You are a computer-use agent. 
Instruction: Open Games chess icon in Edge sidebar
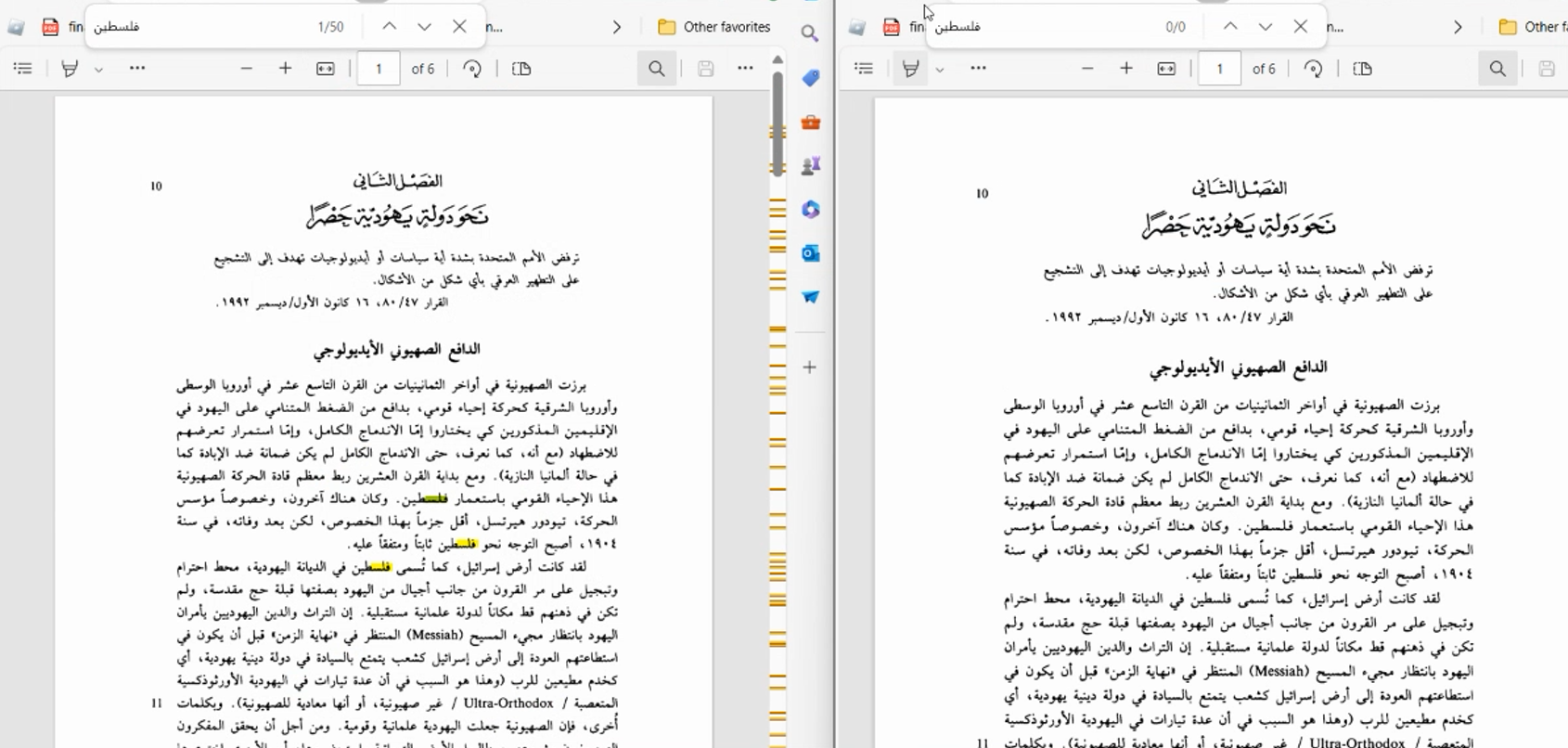pos(810,165)
